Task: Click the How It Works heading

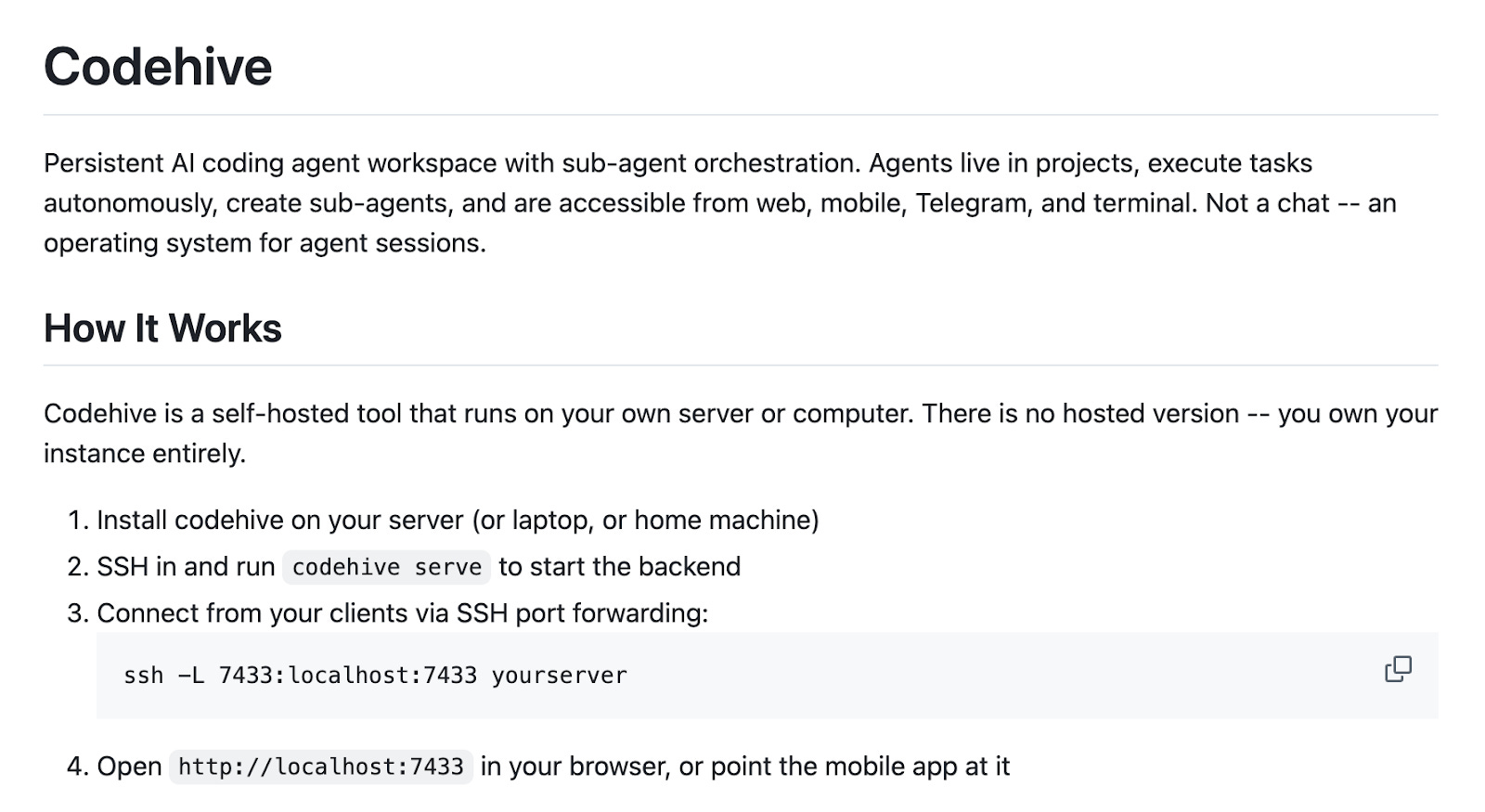Action: [162, 329]
